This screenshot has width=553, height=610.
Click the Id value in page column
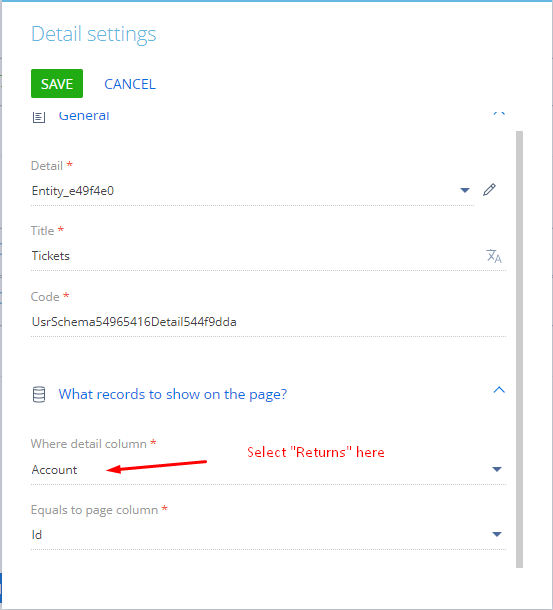tap(37, 535)
